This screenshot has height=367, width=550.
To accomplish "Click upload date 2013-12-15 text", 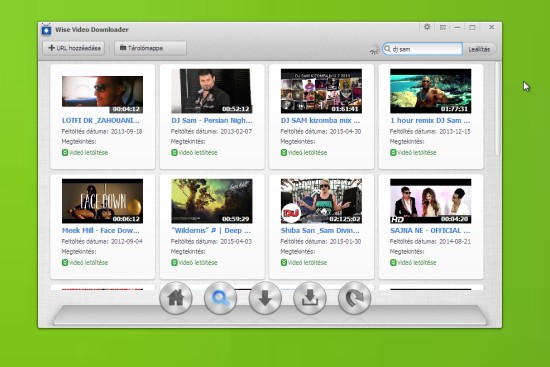I will [x=455, y=132].
